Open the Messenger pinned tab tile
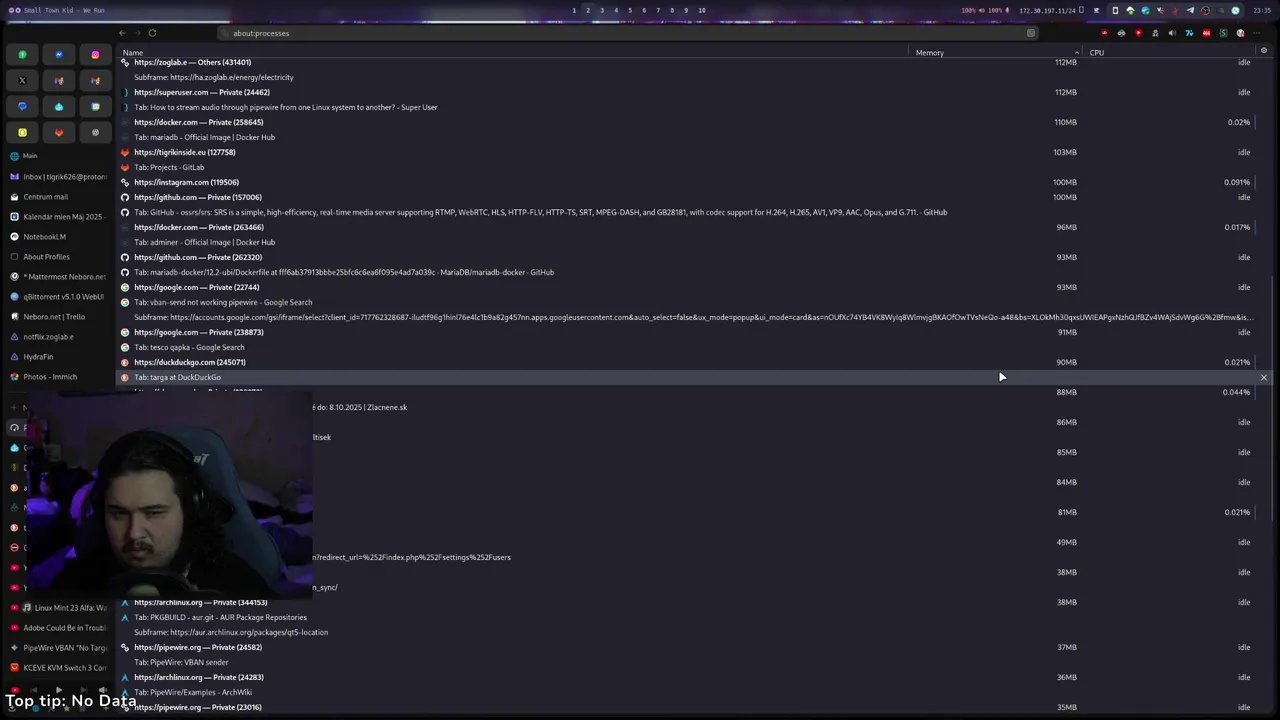1280x720 pixels. [x=59, y=55]
